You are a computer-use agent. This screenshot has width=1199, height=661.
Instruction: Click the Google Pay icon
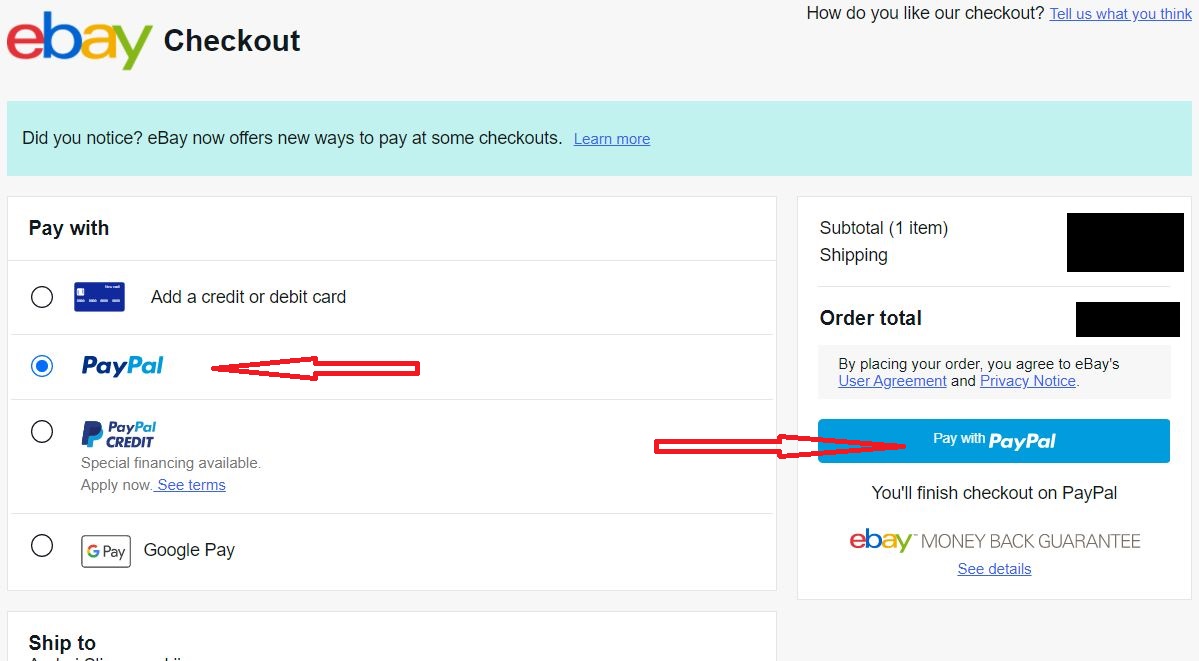point(106,551)
